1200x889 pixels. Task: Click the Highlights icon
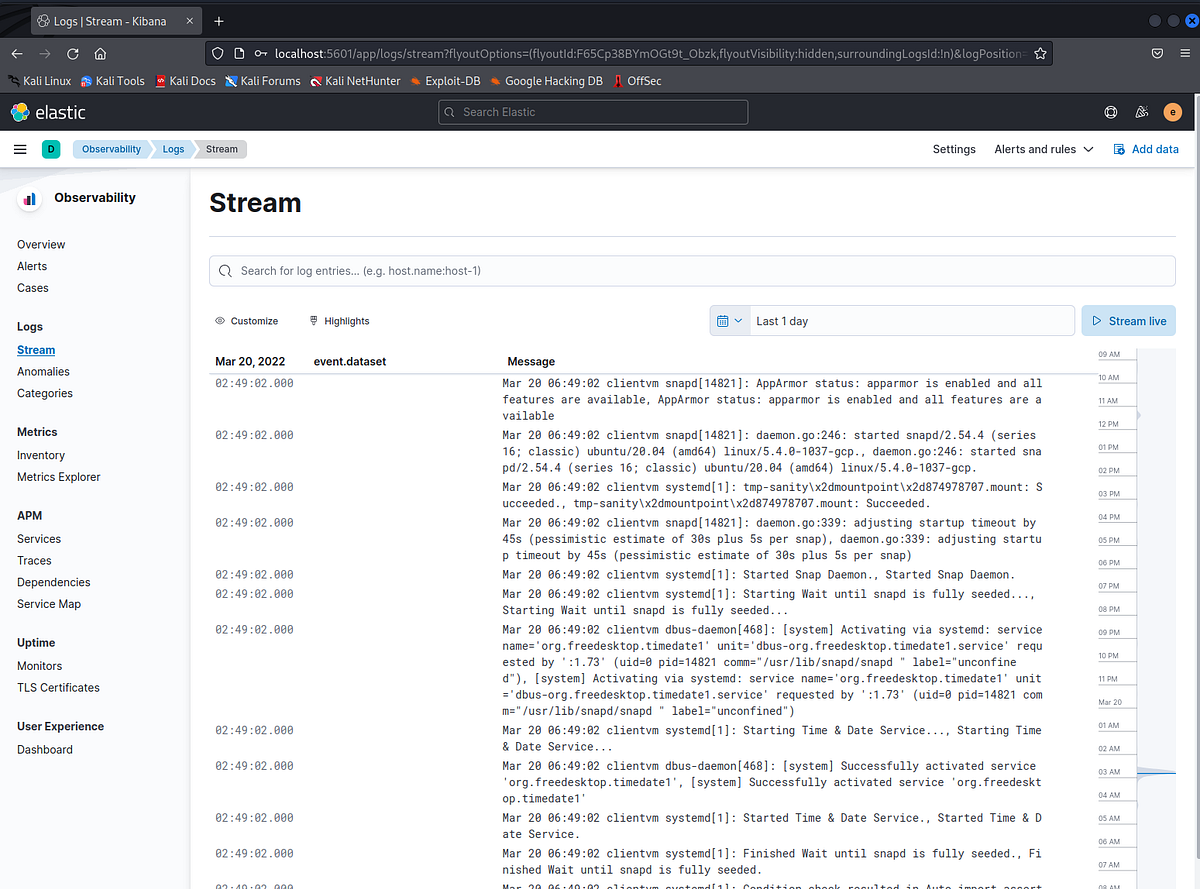pyautogui.click(x=313, y=321)
